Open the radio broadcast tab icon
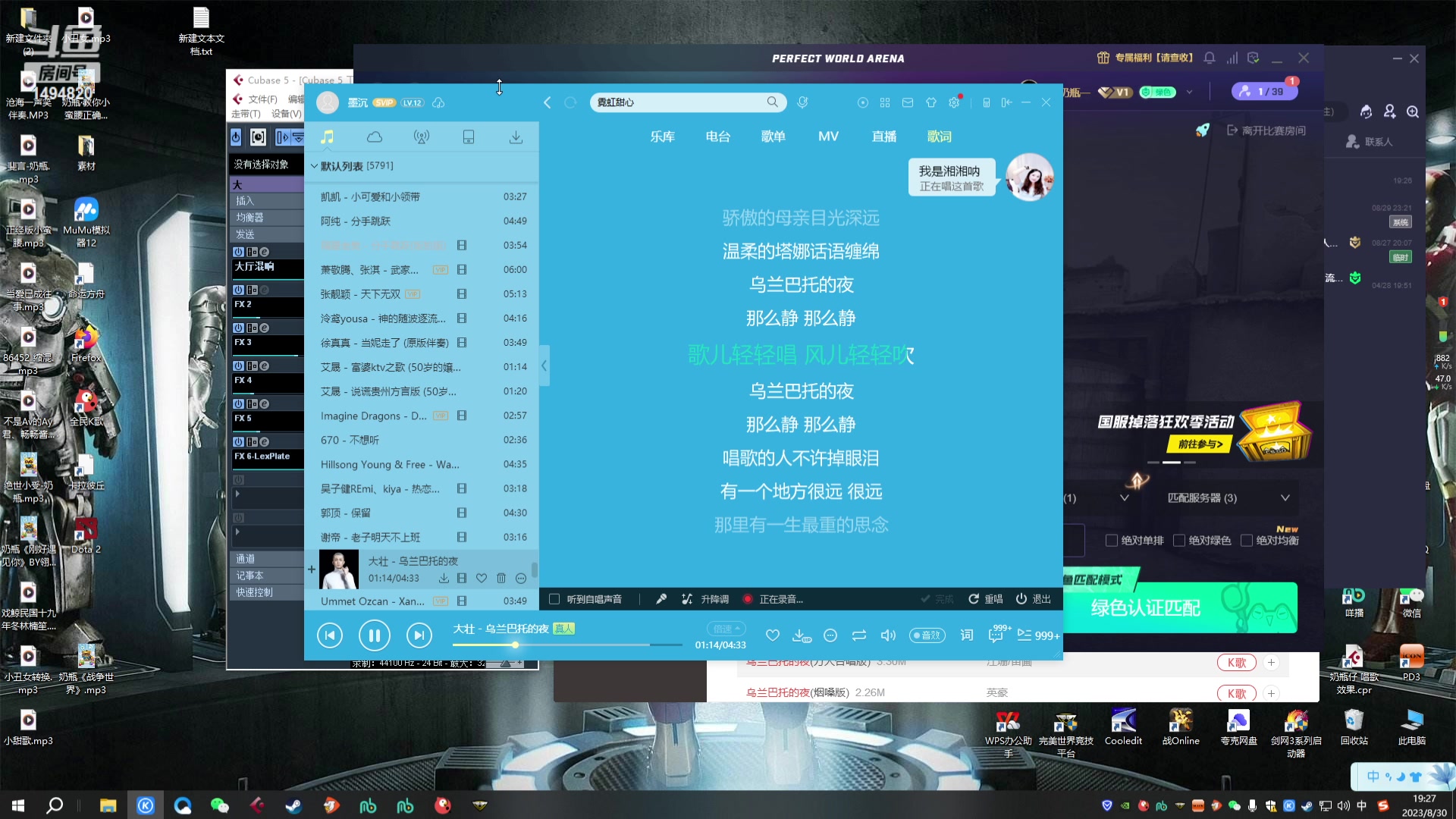1456x819 pixels. pyautogui.click(x=422, y=136)
